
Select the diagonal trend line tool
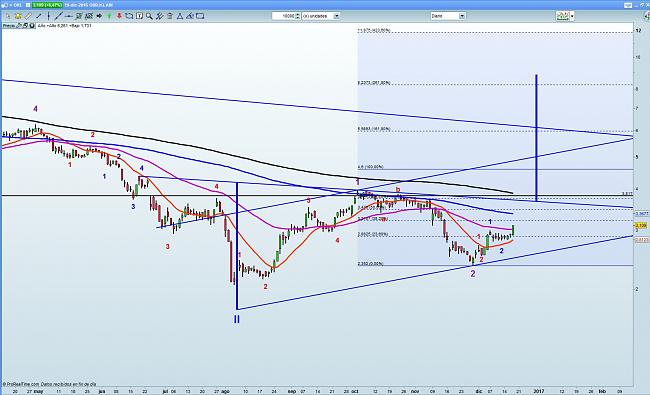58,16
